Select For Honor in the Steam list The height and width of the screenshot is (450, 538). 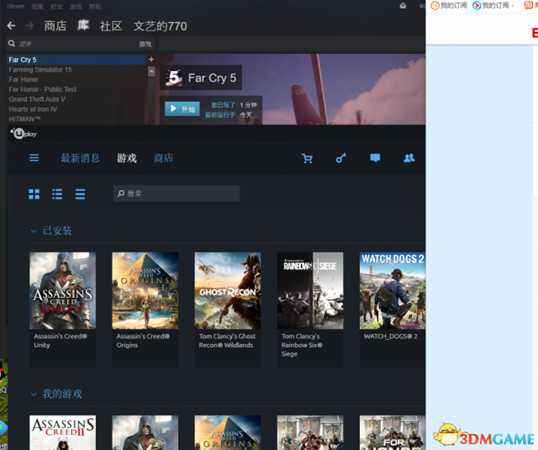[x=23, y=80]
